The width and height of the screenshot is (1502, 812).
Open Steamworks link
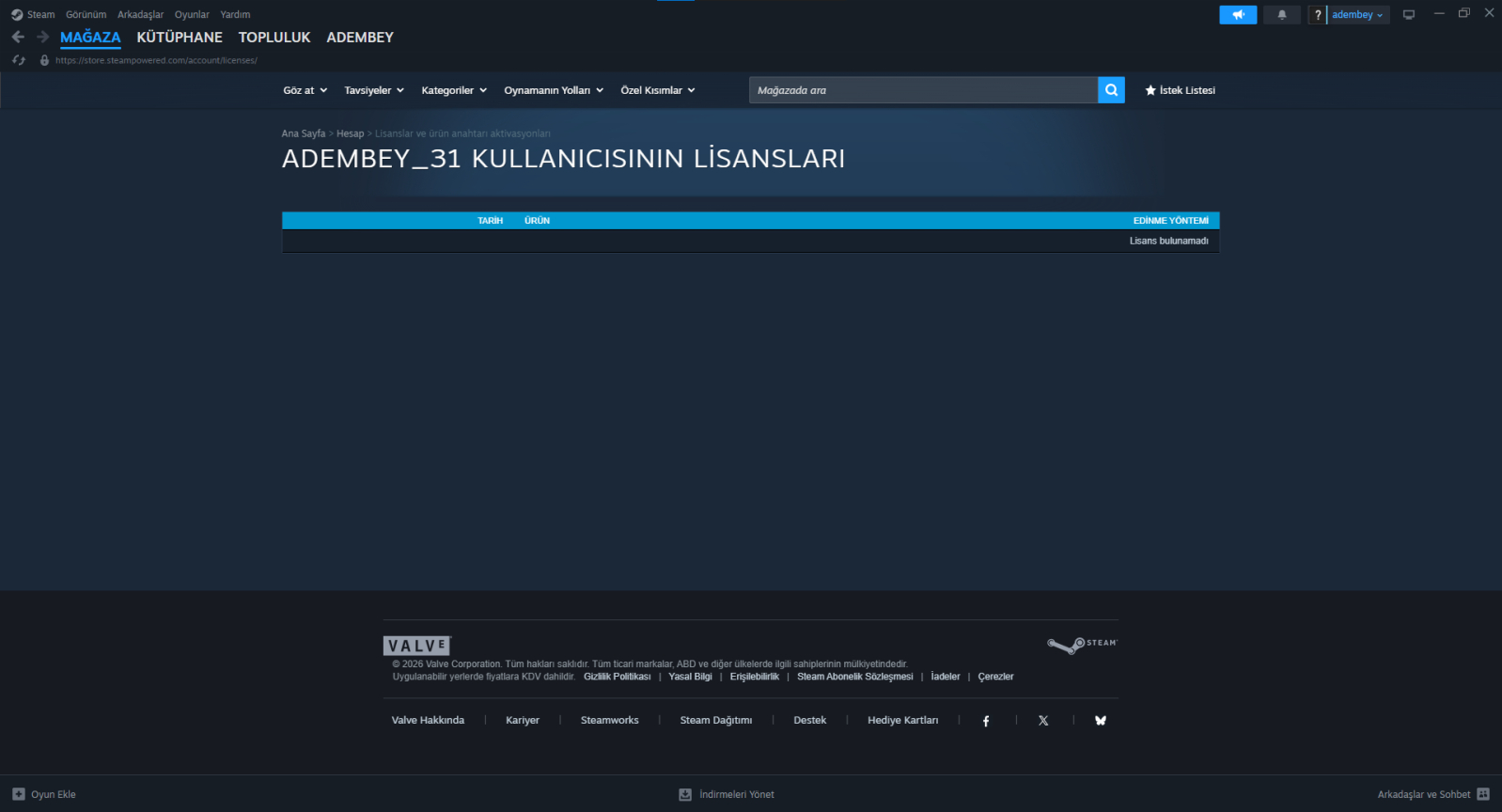(609, 721)
